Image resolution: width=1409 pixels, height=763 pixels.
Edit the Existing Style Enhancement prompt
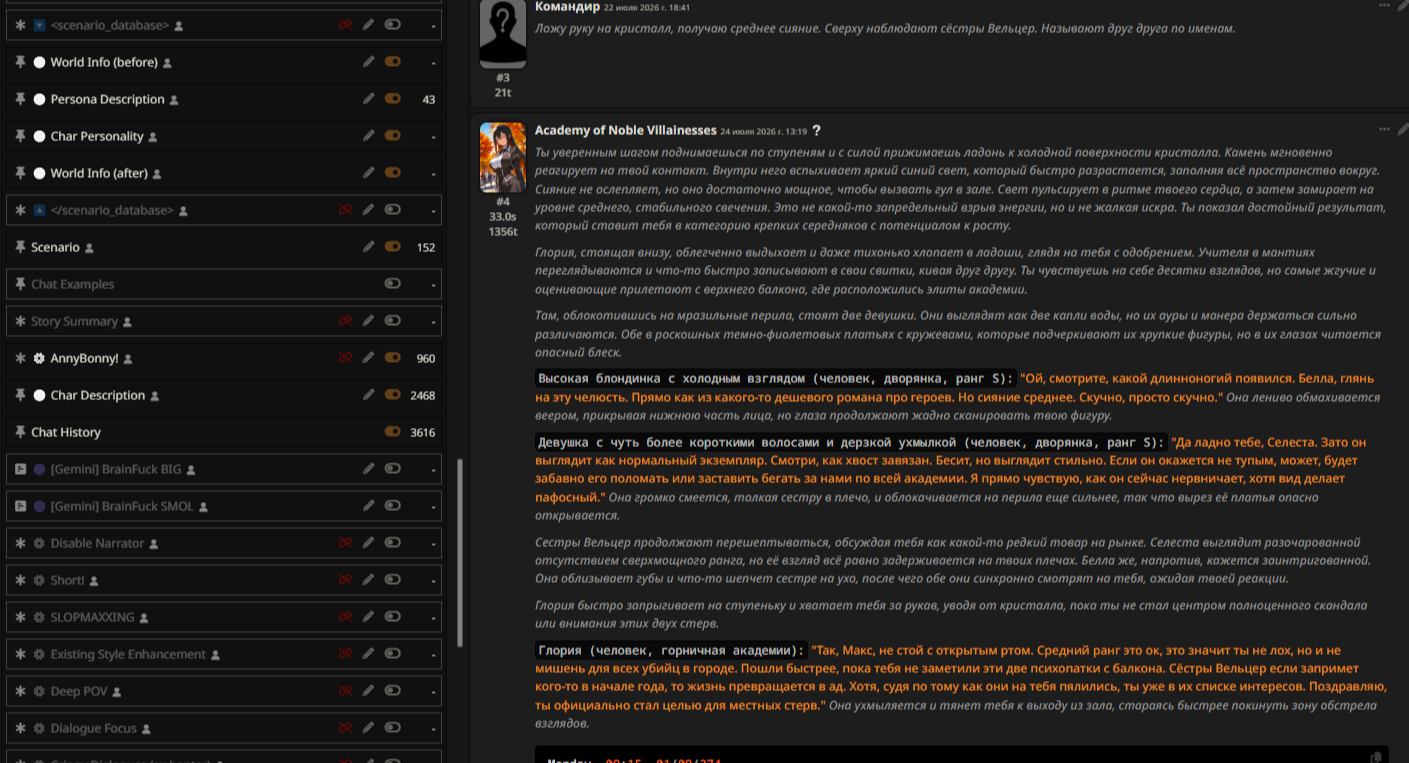(369, 654)
